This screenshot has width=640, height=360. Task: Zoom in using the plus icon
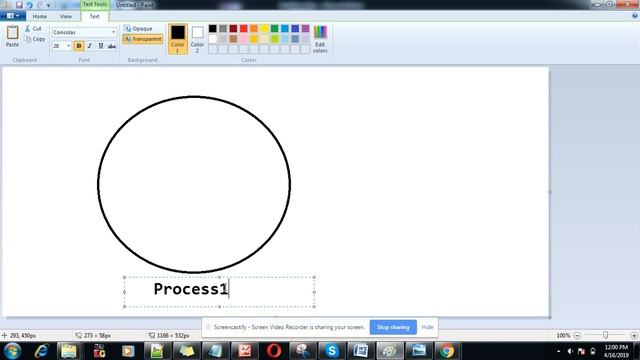[x=634, y=336]
